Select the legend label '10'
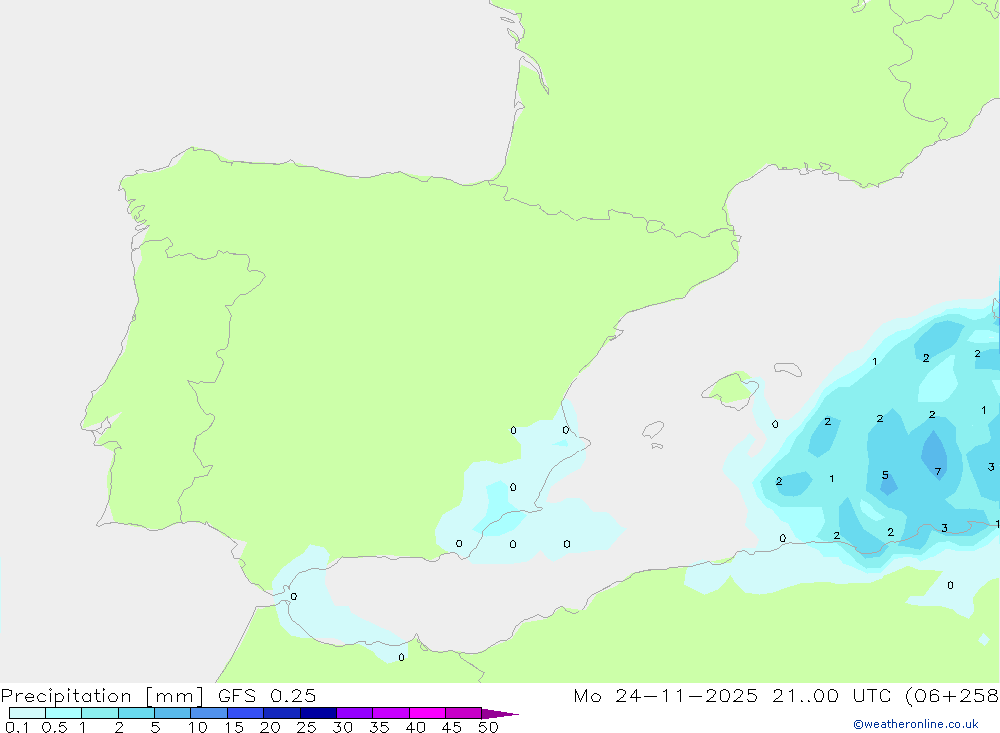 (198, 727)
